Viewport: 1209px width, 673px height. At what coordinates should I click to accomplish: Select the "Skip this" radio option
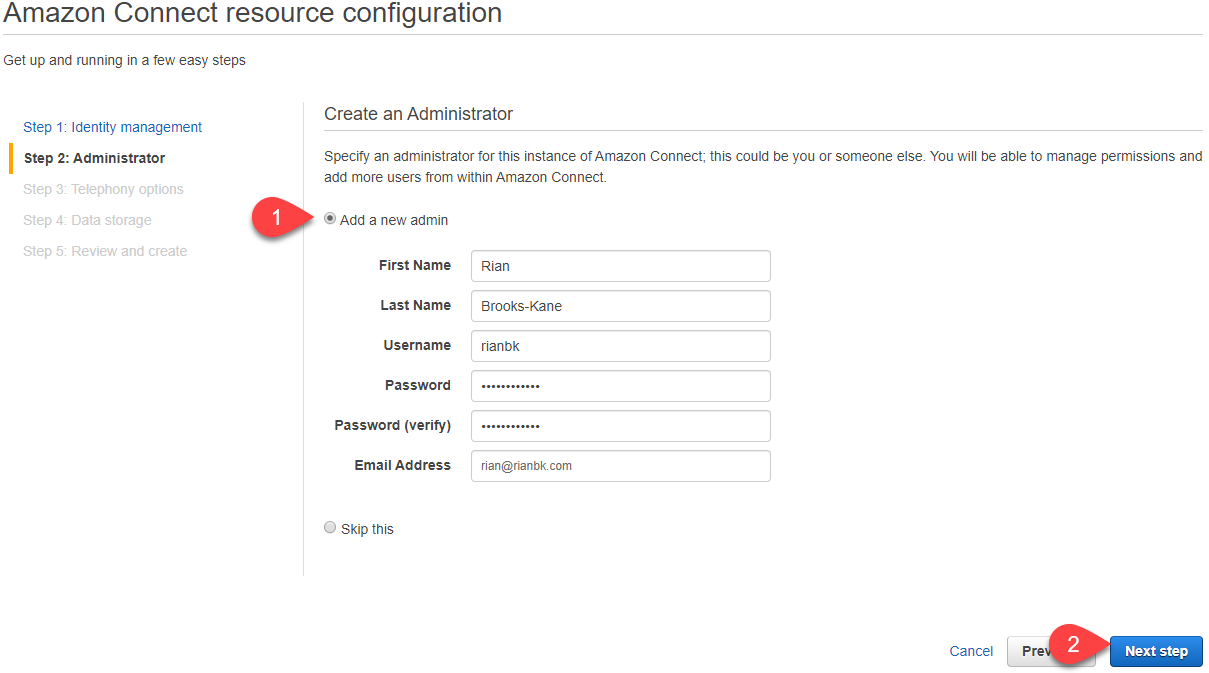click(330, 528)
